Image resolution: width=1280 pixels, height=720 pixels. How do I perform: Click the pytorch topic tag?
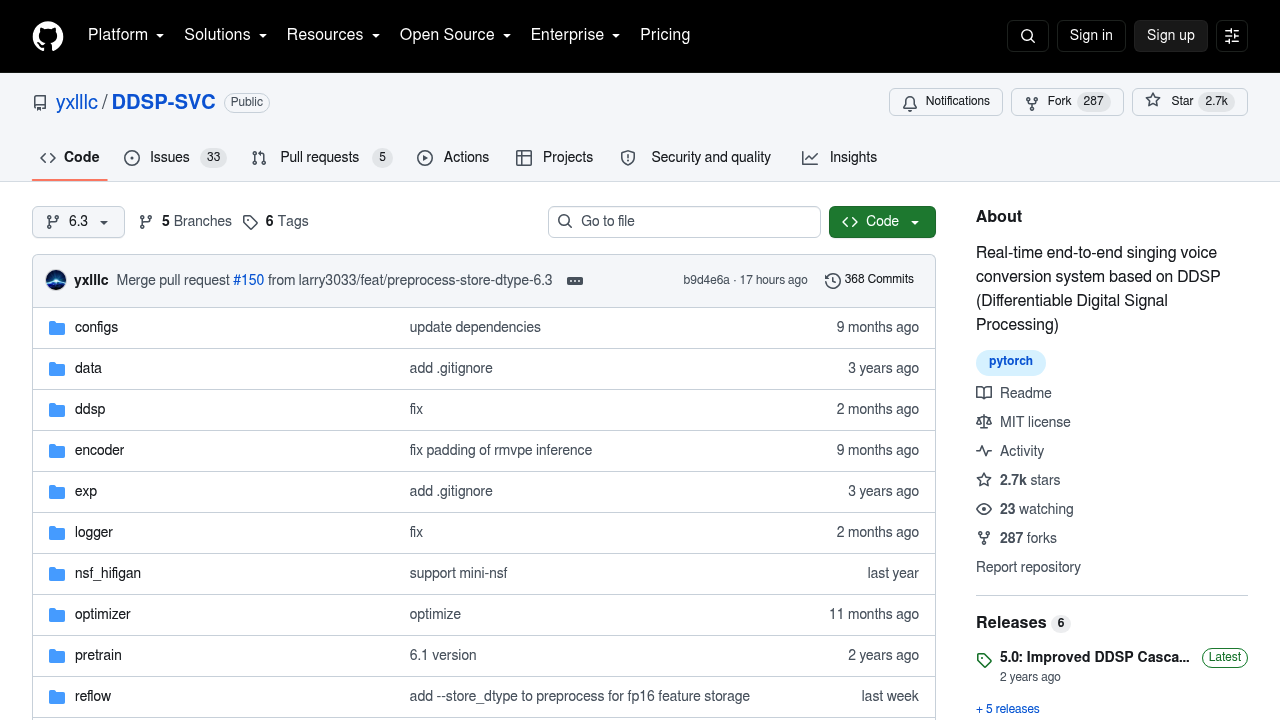tap(1011, 362)
